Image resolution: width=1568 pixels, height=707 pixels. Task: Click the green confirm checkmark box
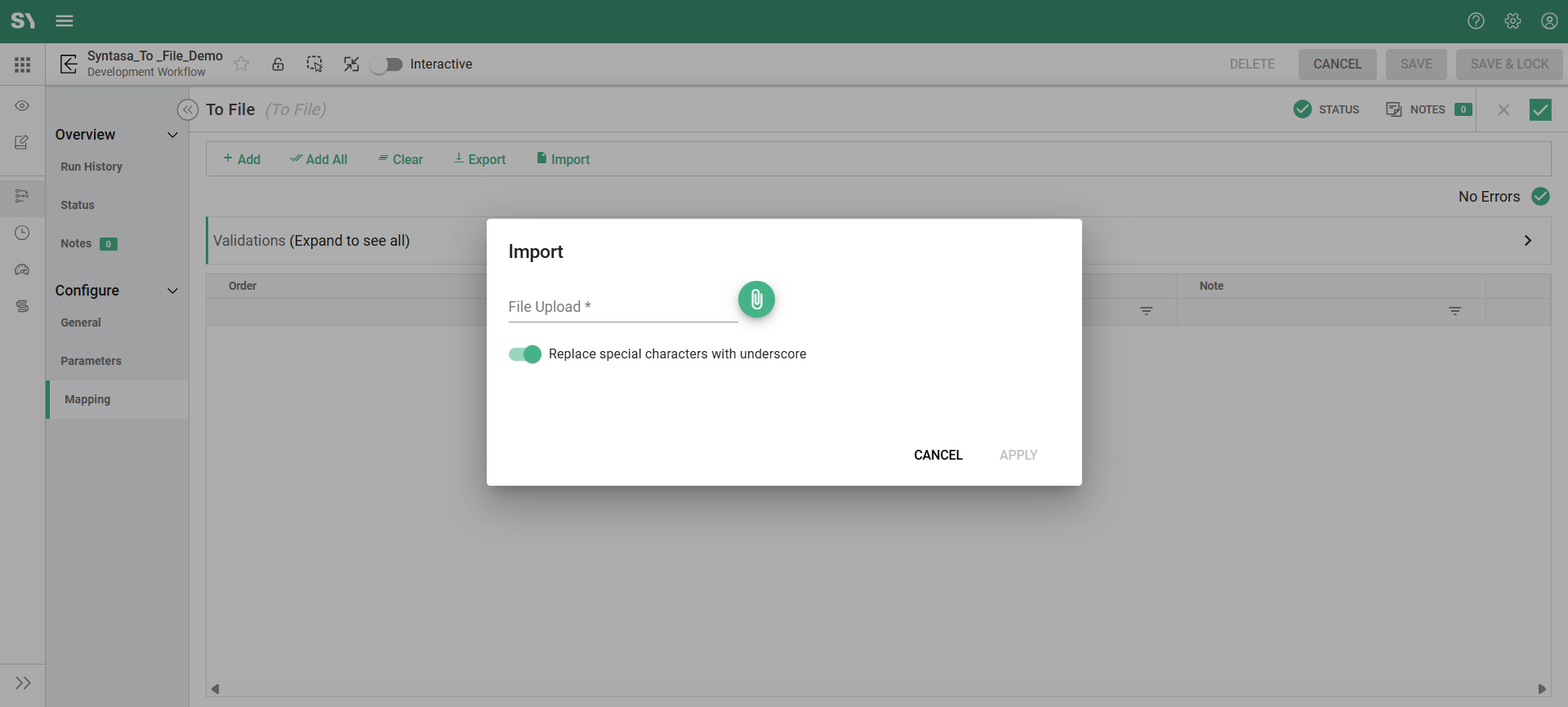point(1540,109)
